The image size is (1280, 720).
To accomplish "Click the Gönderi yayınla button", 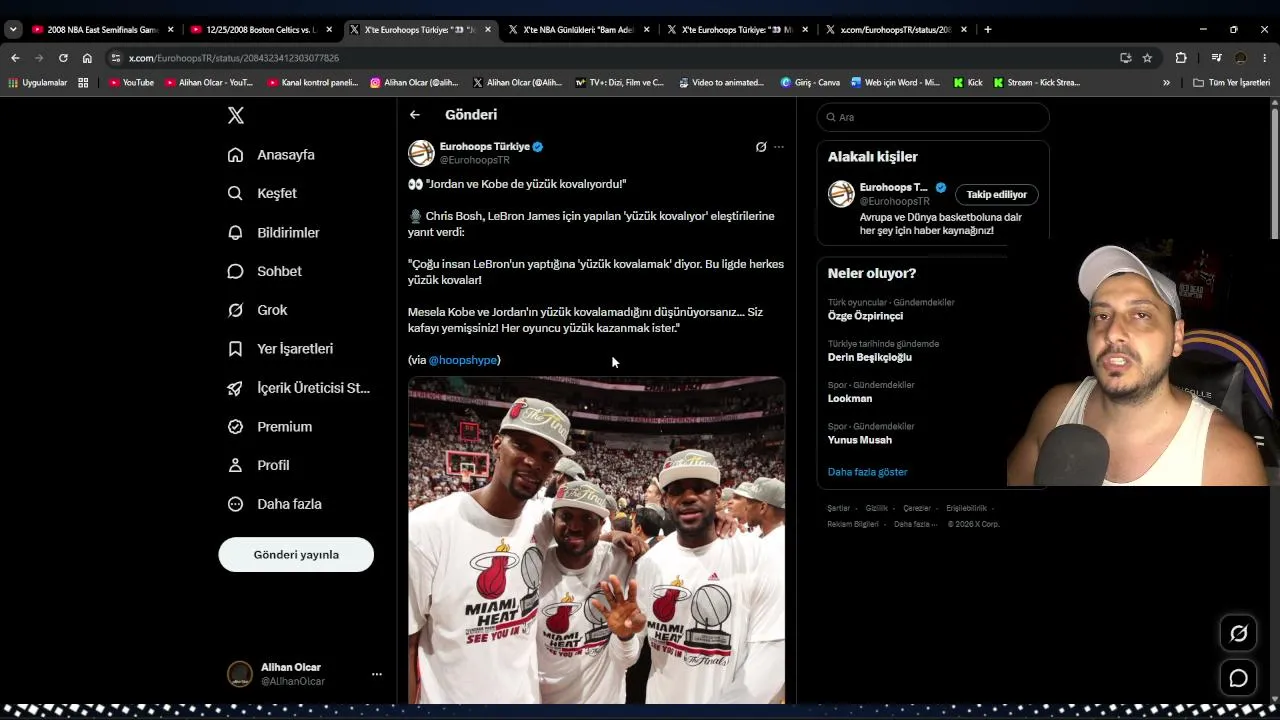I will tap(296, 555).
